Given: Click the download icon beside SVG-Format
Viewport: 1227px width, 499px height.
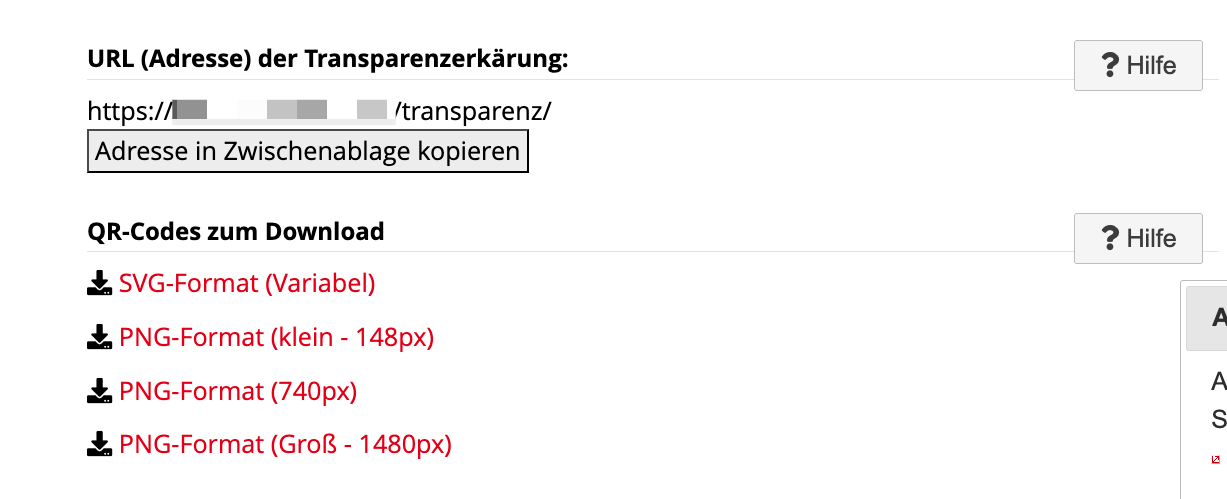Looking at the screenshot, I should (x=99, y=284).
